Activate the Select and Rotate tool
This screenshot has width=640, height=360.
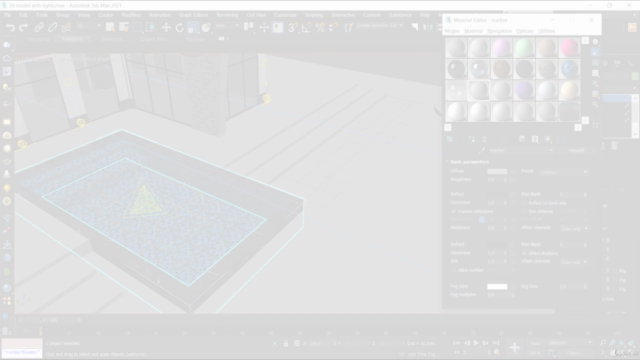click(179, 27)
